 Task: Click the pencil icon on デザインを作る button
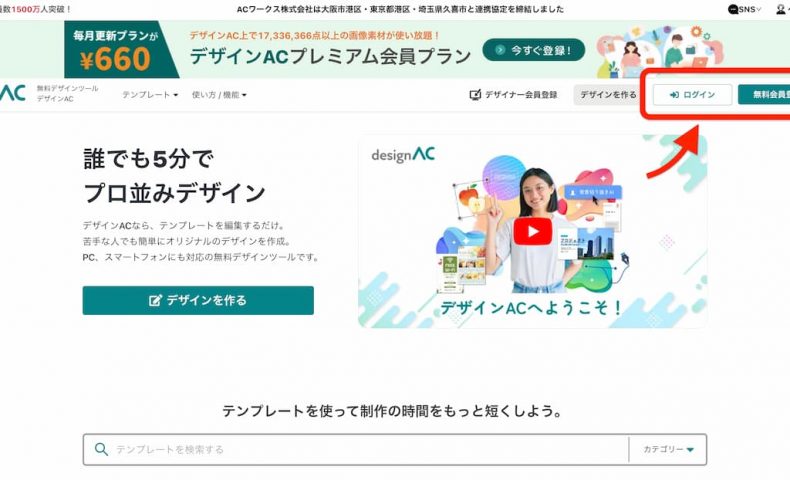155,301
